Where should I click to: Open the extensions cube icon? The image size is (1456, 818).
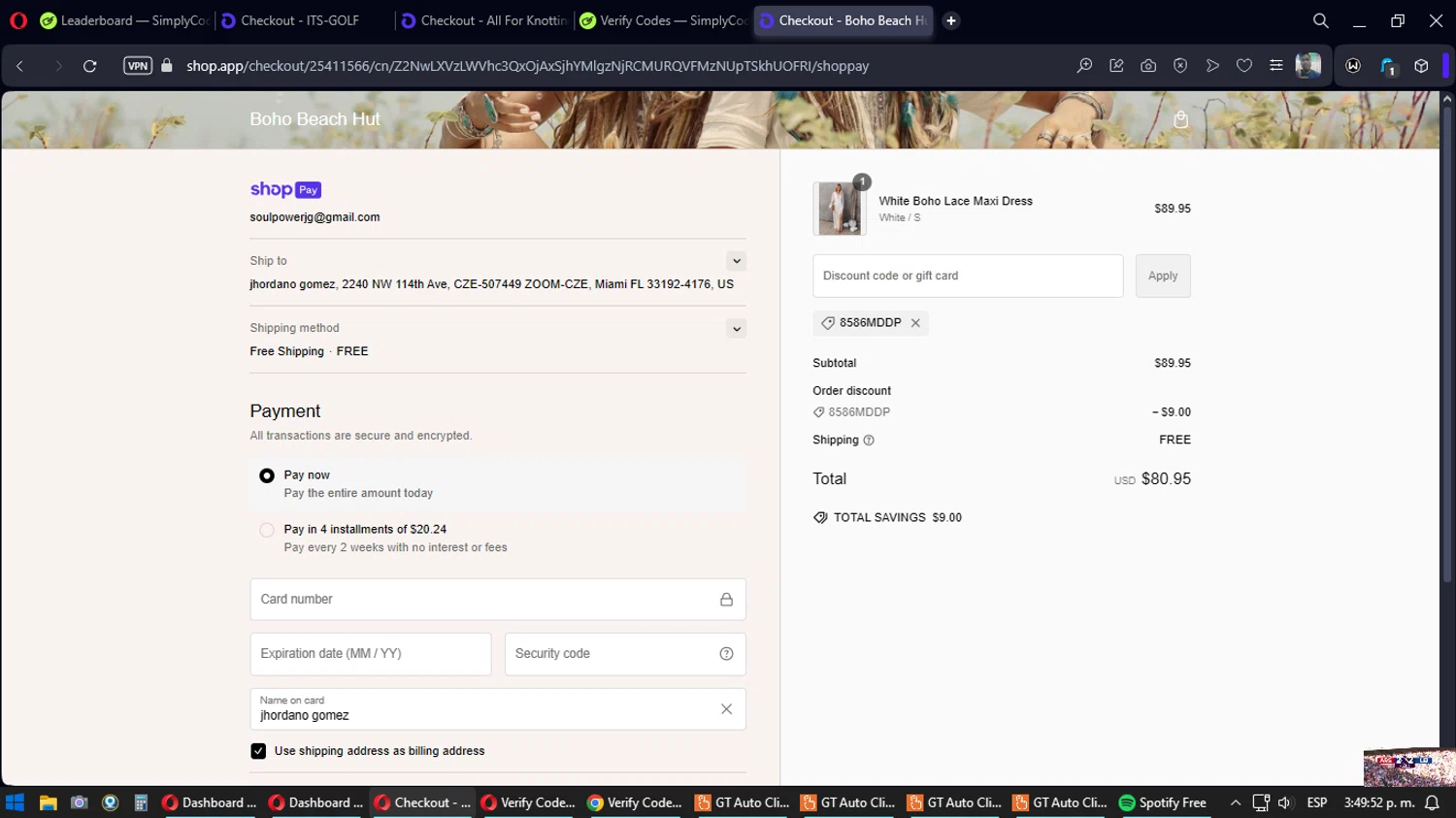click(1421, 66)
